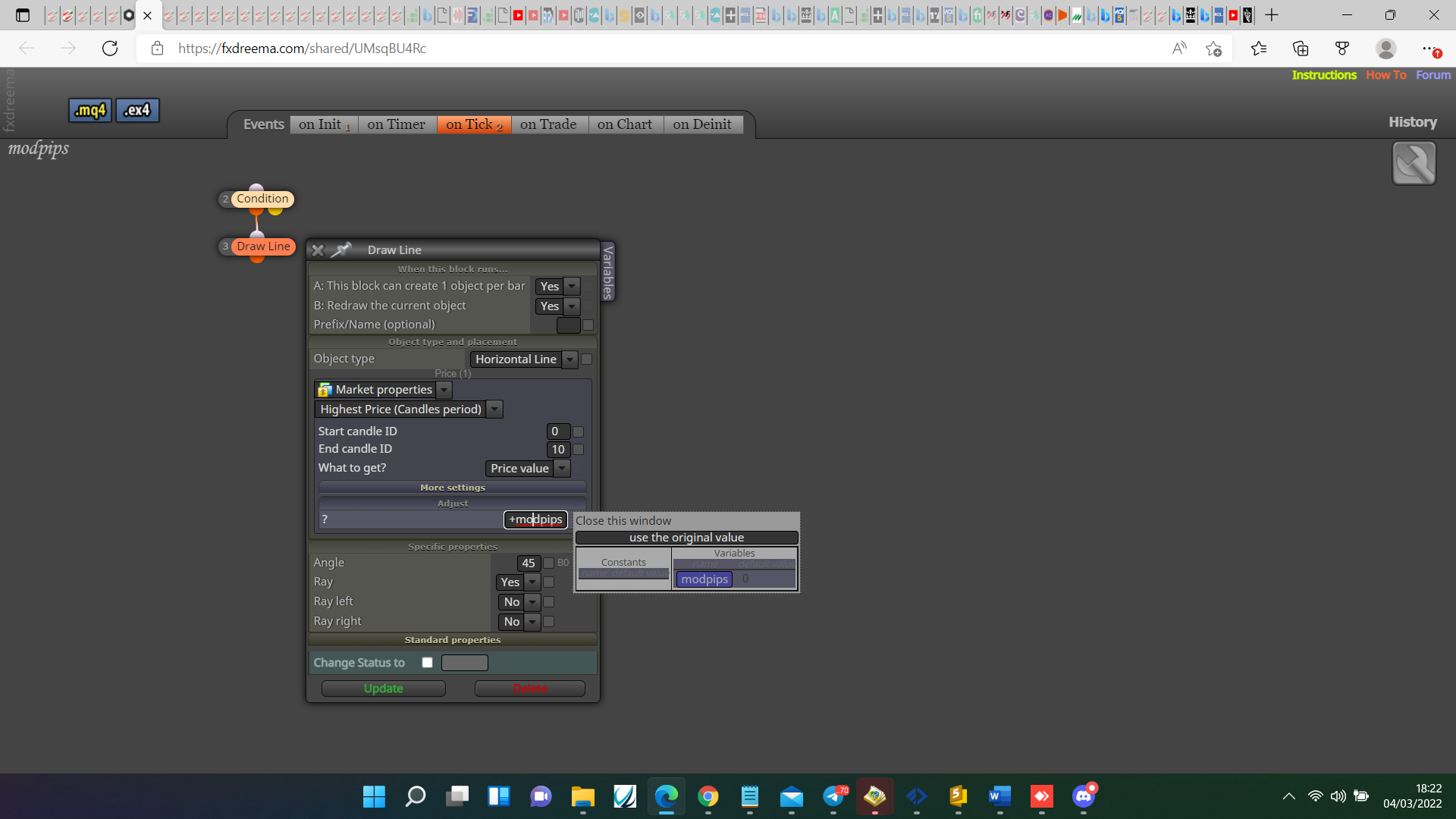The height and width of the screenshot is (819, 1456).
Task: Pin the Draw Line dialog
Action: tap(342, 249)
